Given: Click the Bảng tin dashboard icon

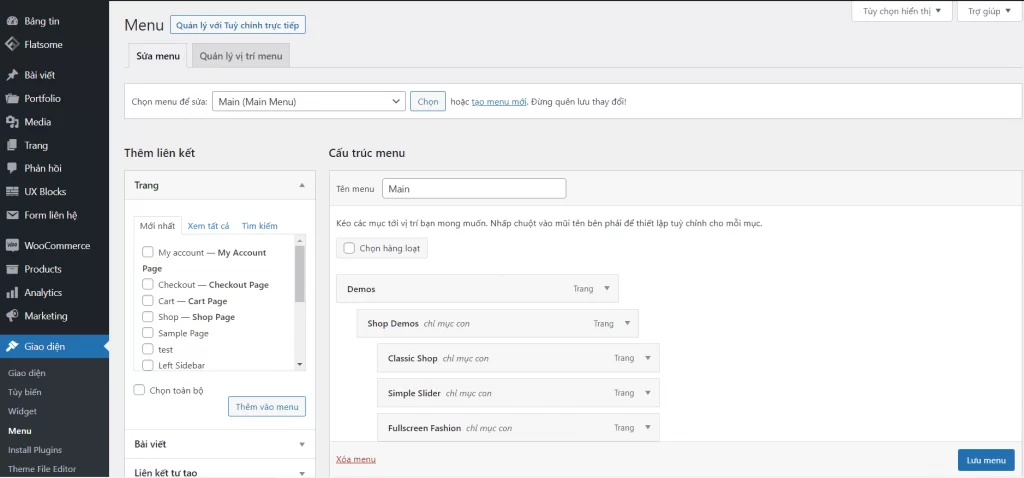Looking at the screenshot, I should tap(12, 21).
